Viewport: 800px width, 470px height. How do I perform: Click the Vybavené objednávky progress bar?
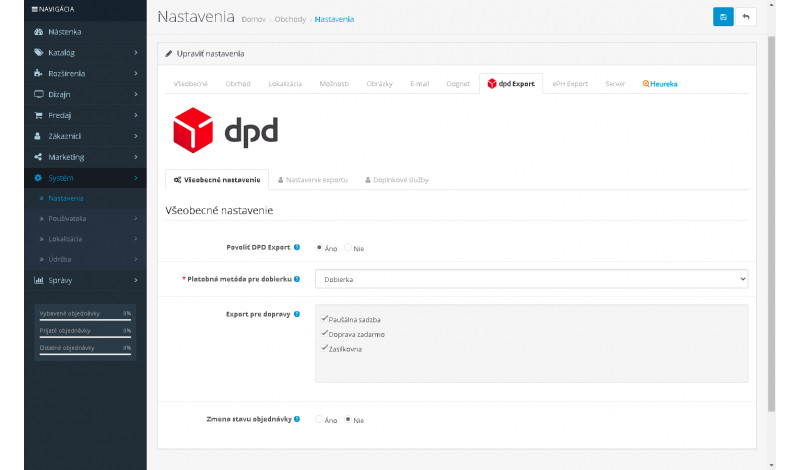click(85, 320)
